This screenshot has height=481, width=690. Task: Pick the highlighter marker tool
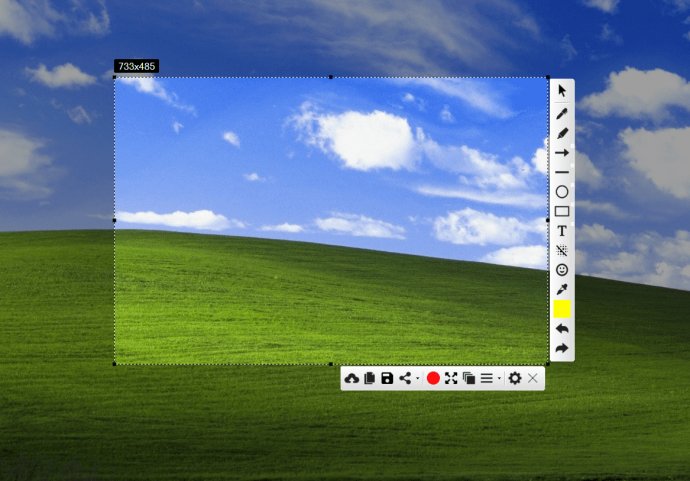click(562, 133)
